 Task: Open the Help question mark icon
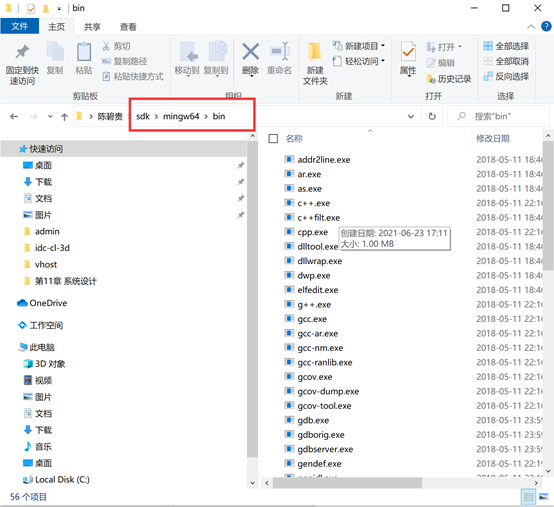coord(546,26)
